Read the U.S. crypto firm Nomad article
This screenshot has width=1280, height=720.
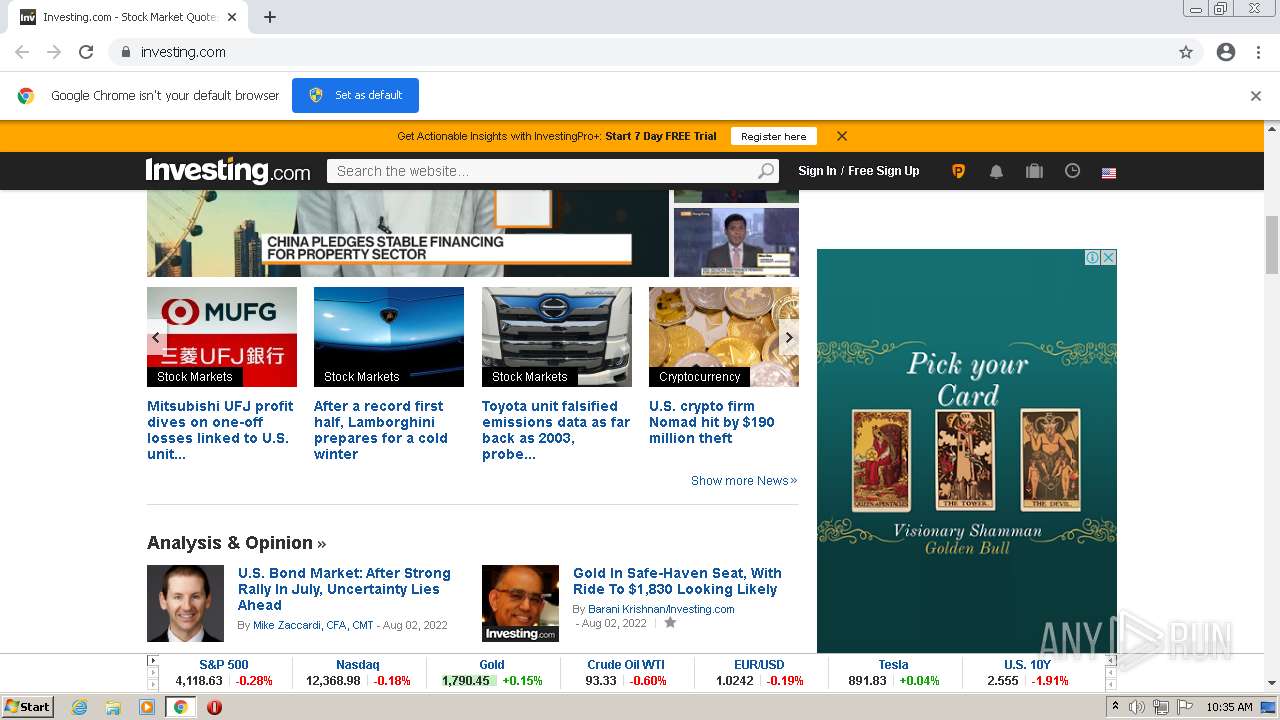click(712, 422)
